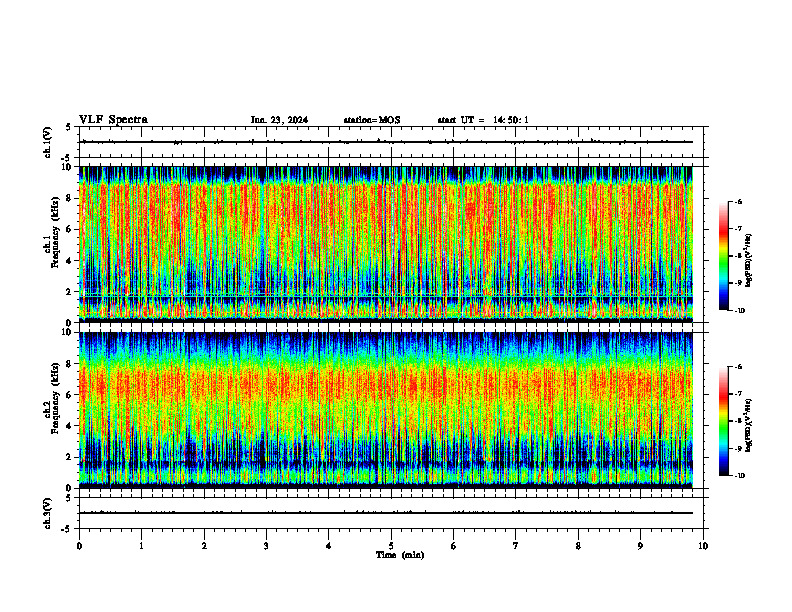This screenshot has width=792, height=612.
Task: Click the ch.1 spectrogram color bar
Action: pyautogui.click(x=723, y=256)
